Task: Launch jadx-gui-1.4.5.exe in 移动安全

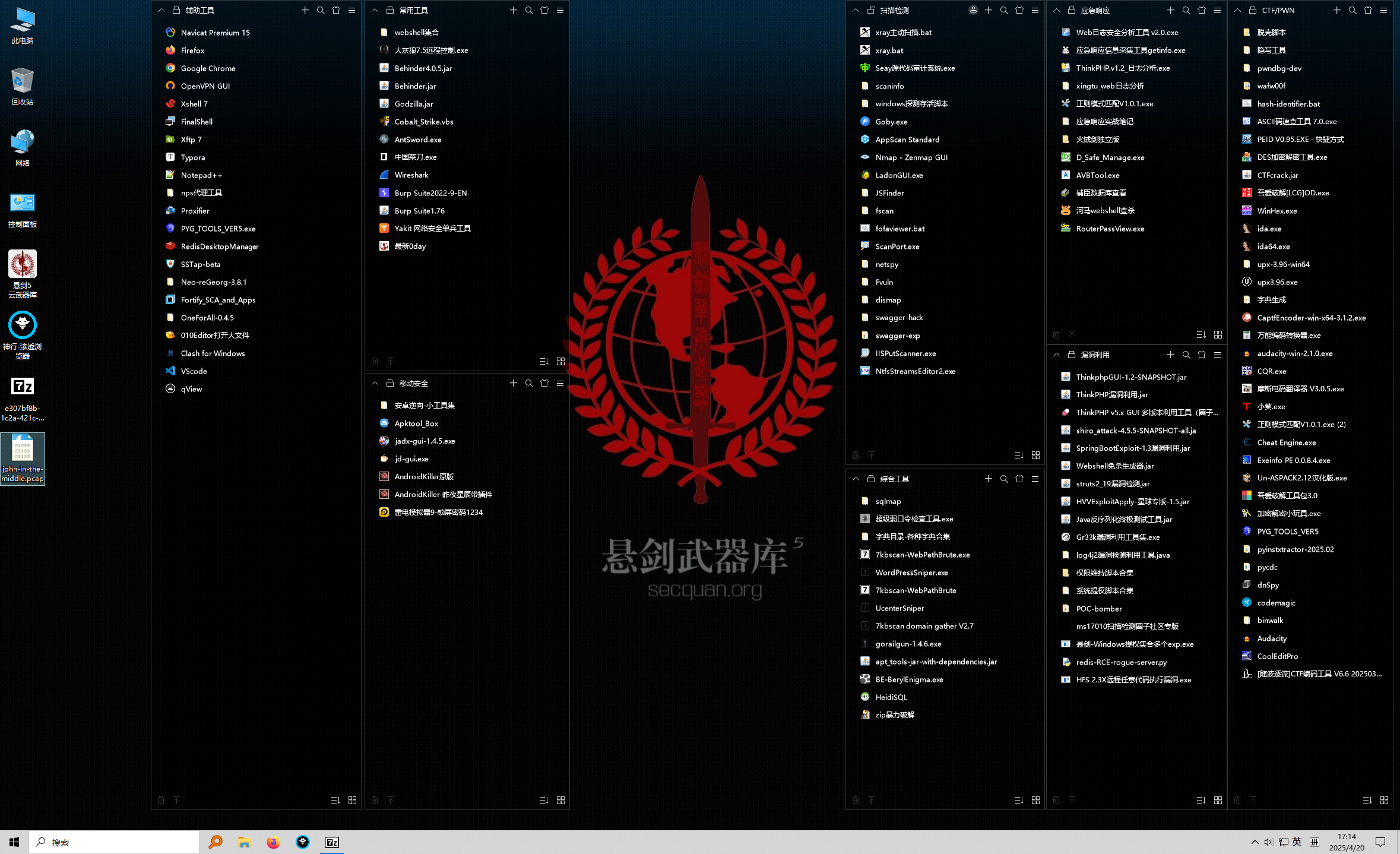Action: [x=424, y=441]
